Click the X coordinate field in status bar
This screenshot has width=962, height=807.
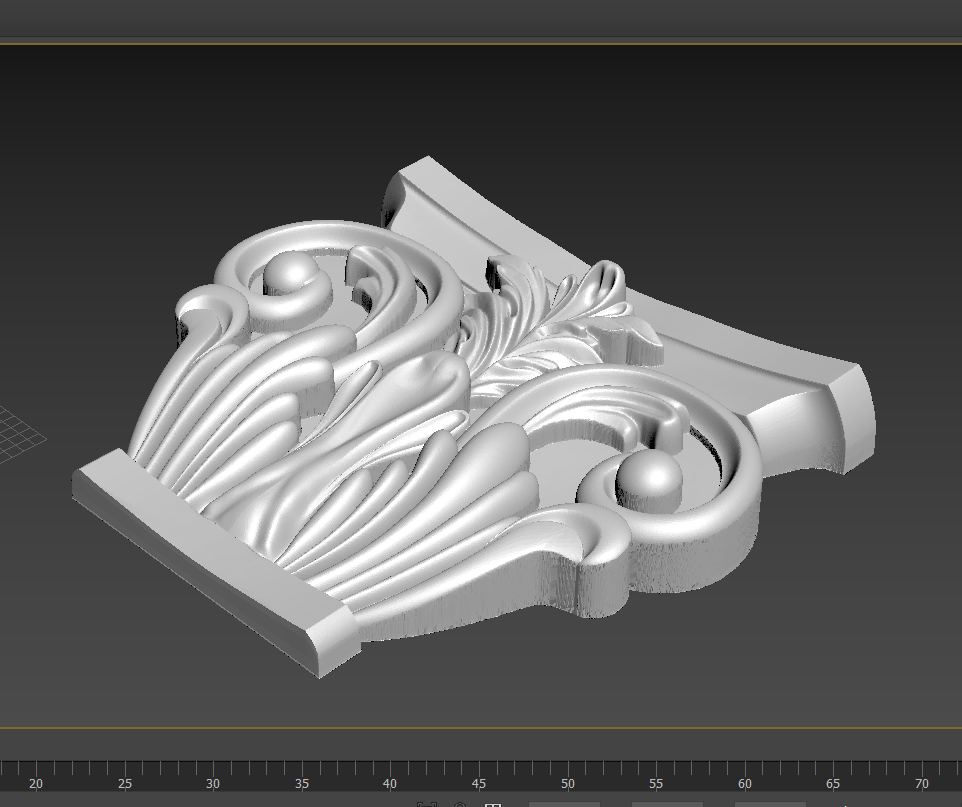[x=565, y=803]
